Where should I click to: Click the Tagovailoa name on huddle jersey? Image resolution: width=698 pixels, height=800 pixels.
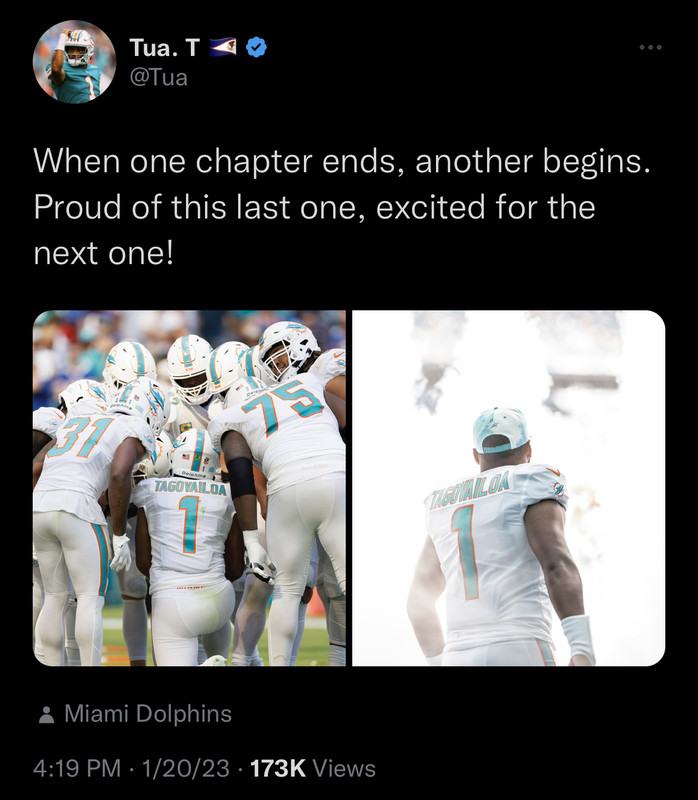190,488
